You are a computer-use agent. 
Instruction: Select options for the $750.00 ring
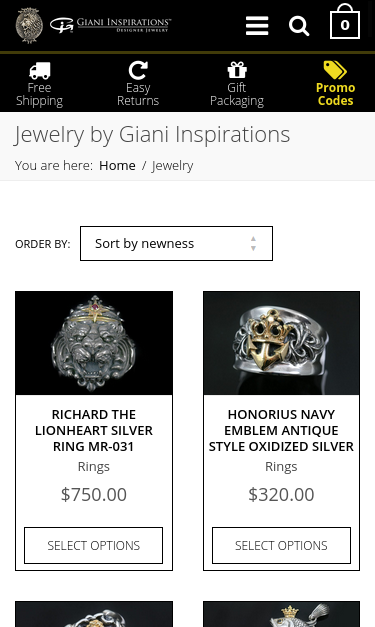[94, 545]
